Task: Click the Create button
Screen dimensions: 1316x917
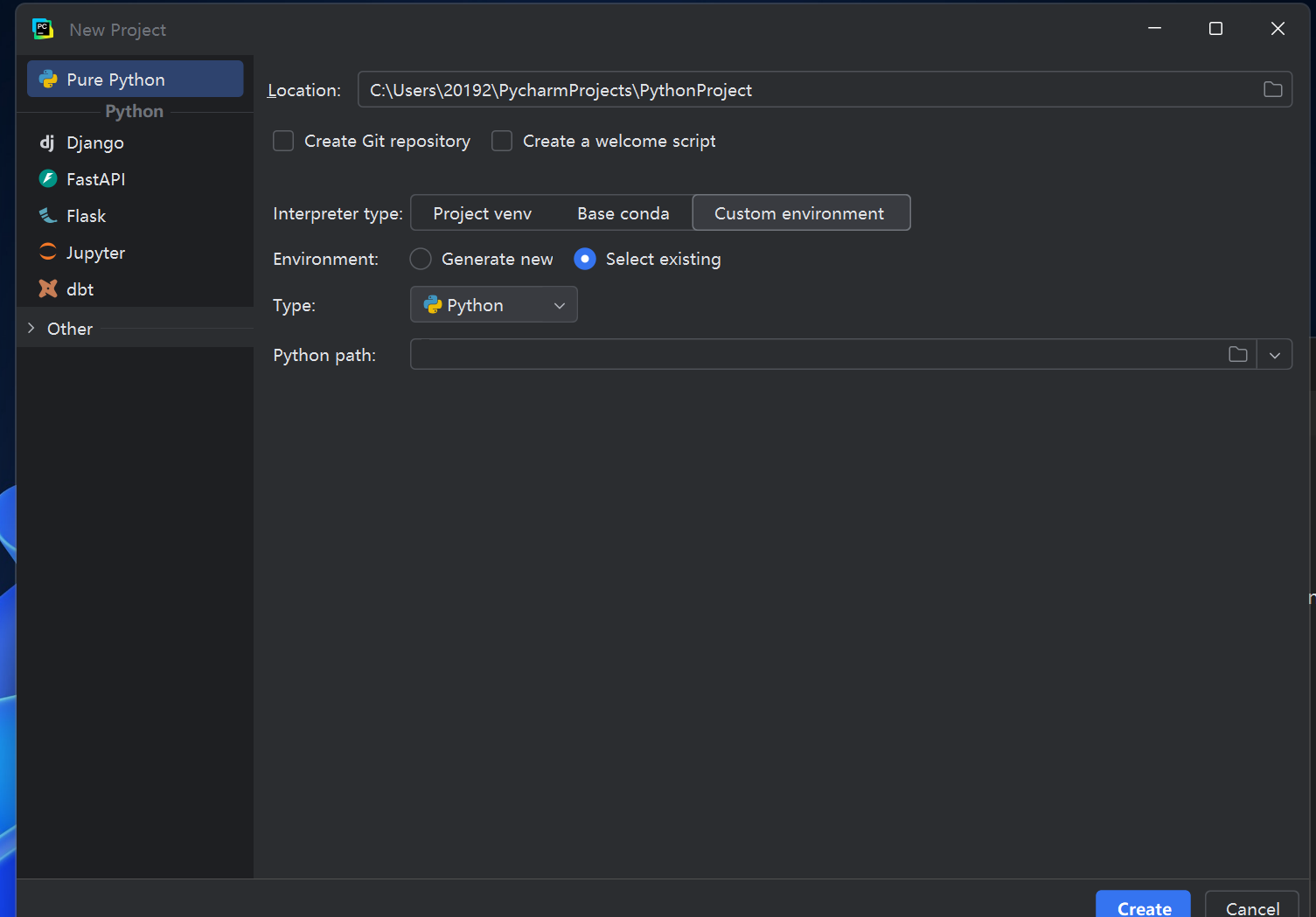Action: 1143,907
